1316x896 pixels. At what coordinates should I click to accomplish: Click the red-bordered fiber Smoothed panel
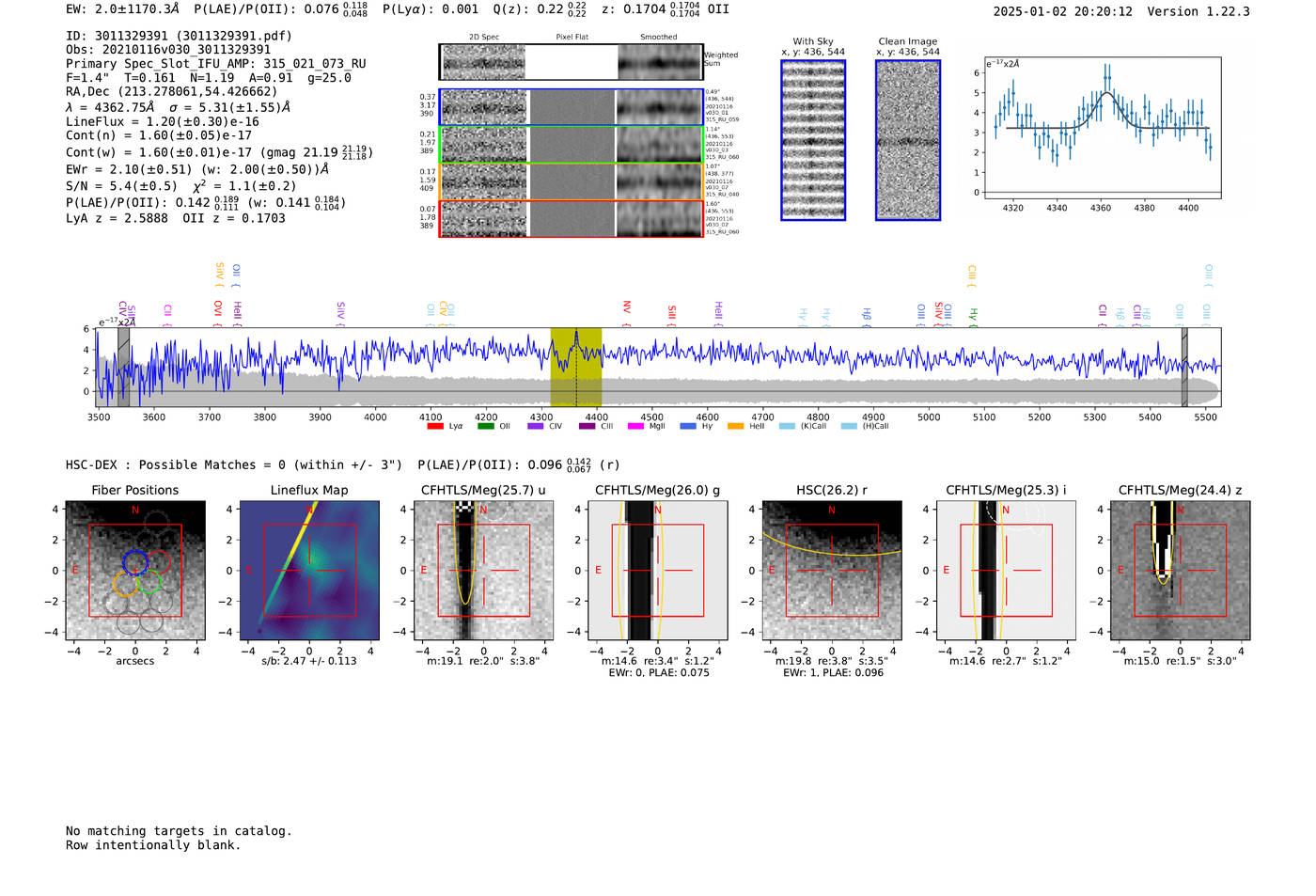(x=659, y=219)
